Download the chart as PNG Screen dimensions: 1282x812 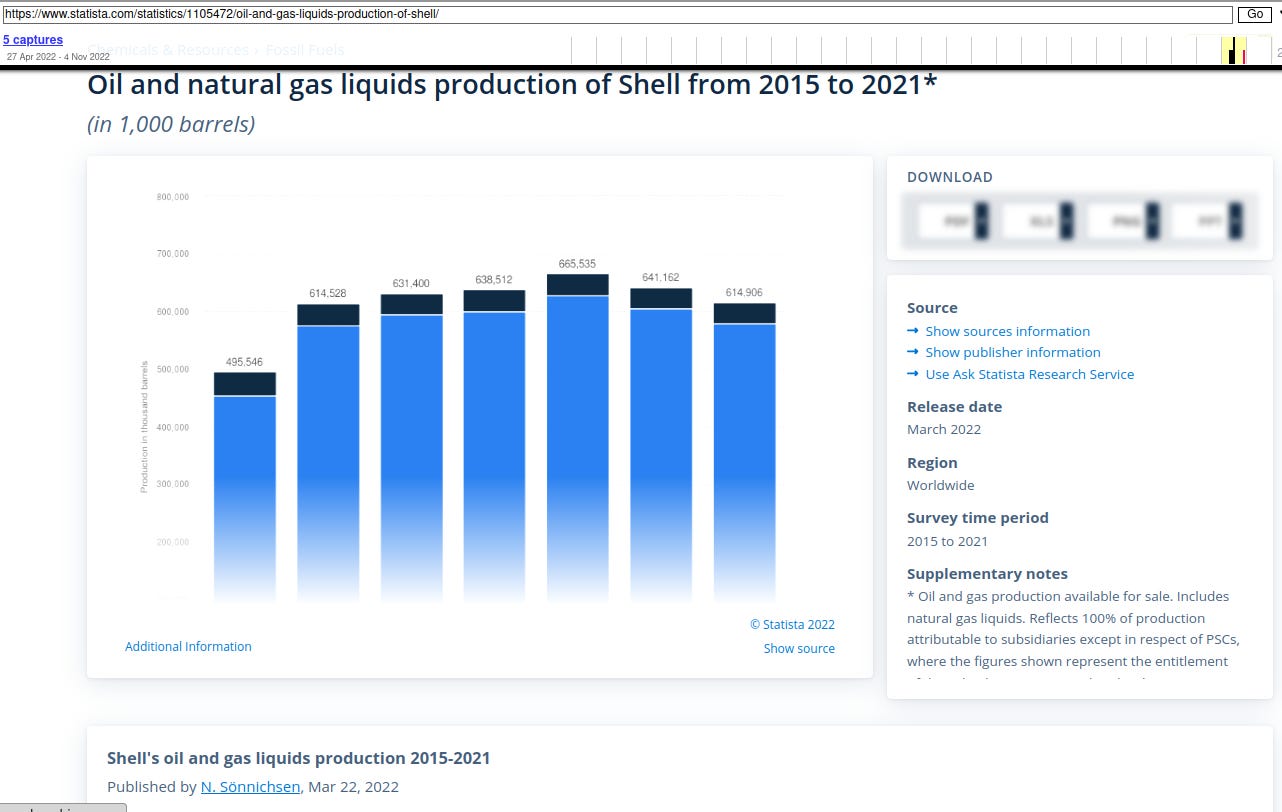coord(1124,221)
